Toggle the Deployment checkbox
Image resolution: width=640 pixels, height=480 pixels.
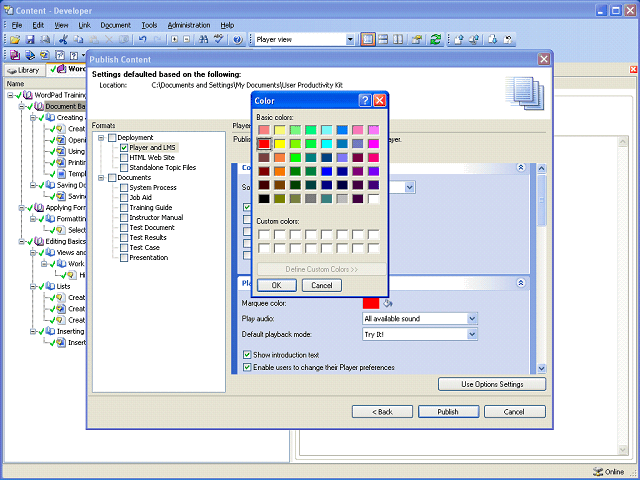tap(112, 138)
